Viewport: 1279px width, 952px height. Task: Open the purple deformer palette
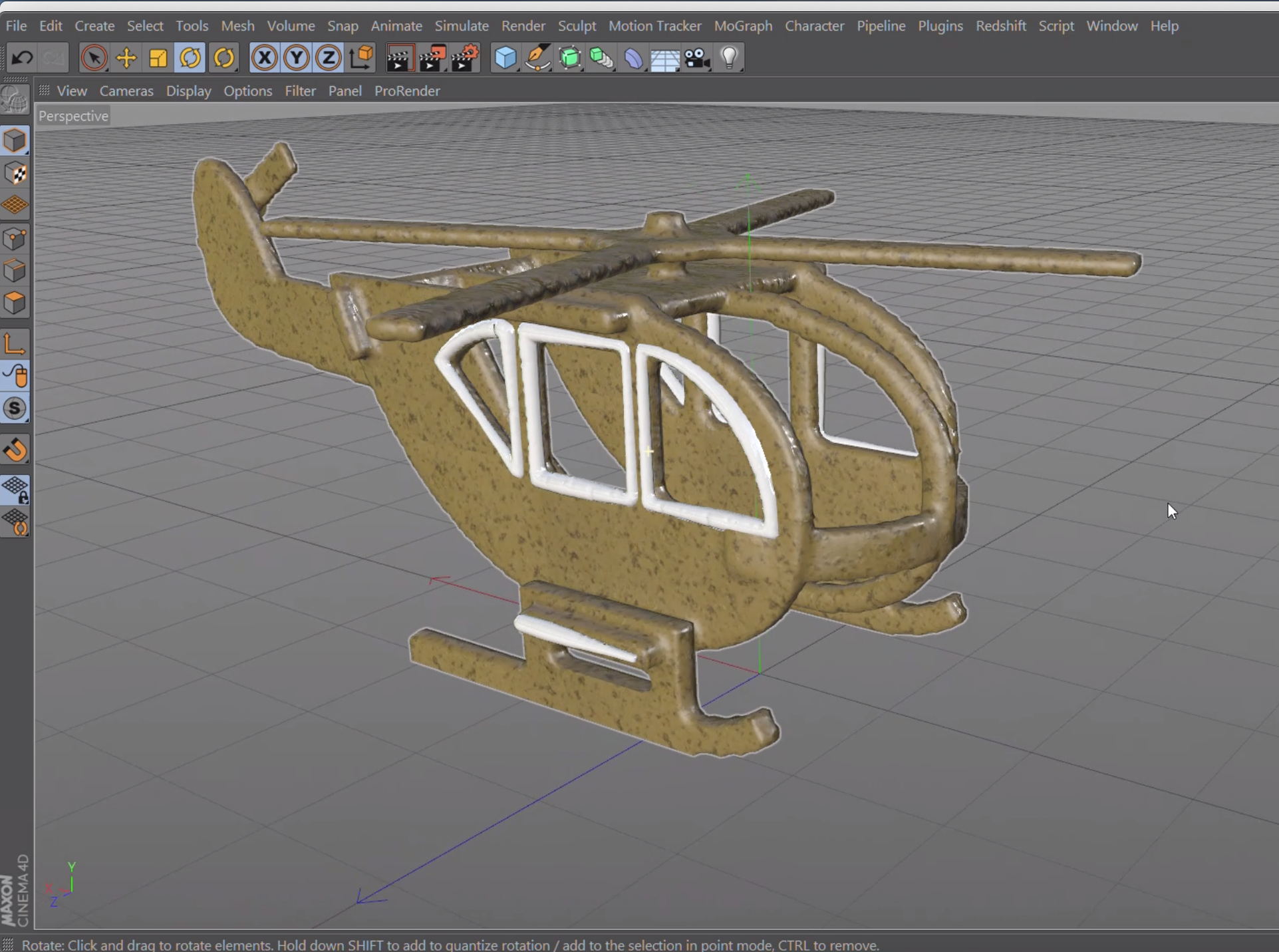634,58
